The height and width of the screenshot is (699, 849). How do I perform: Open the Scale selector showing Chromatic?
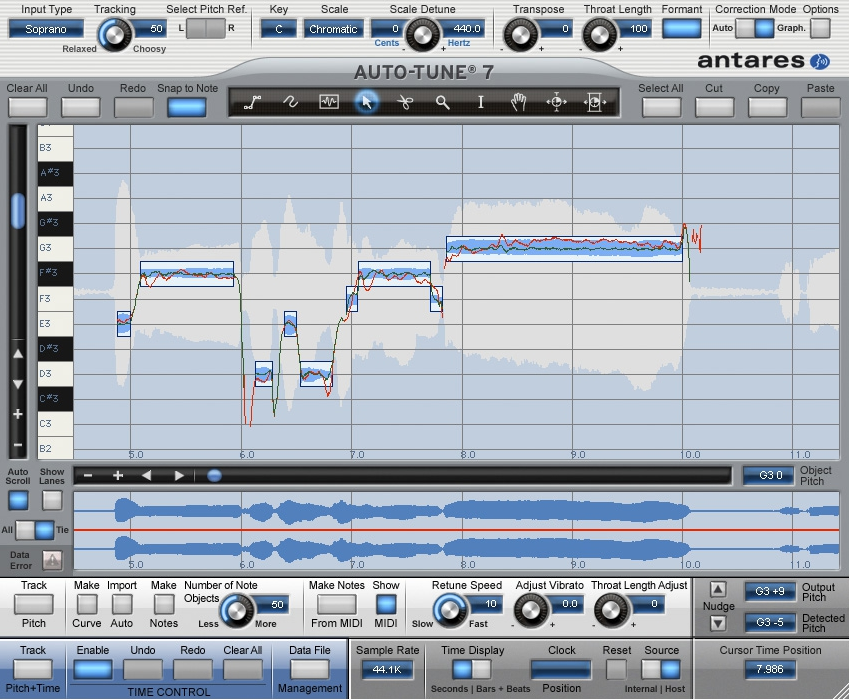pos(333,29)
